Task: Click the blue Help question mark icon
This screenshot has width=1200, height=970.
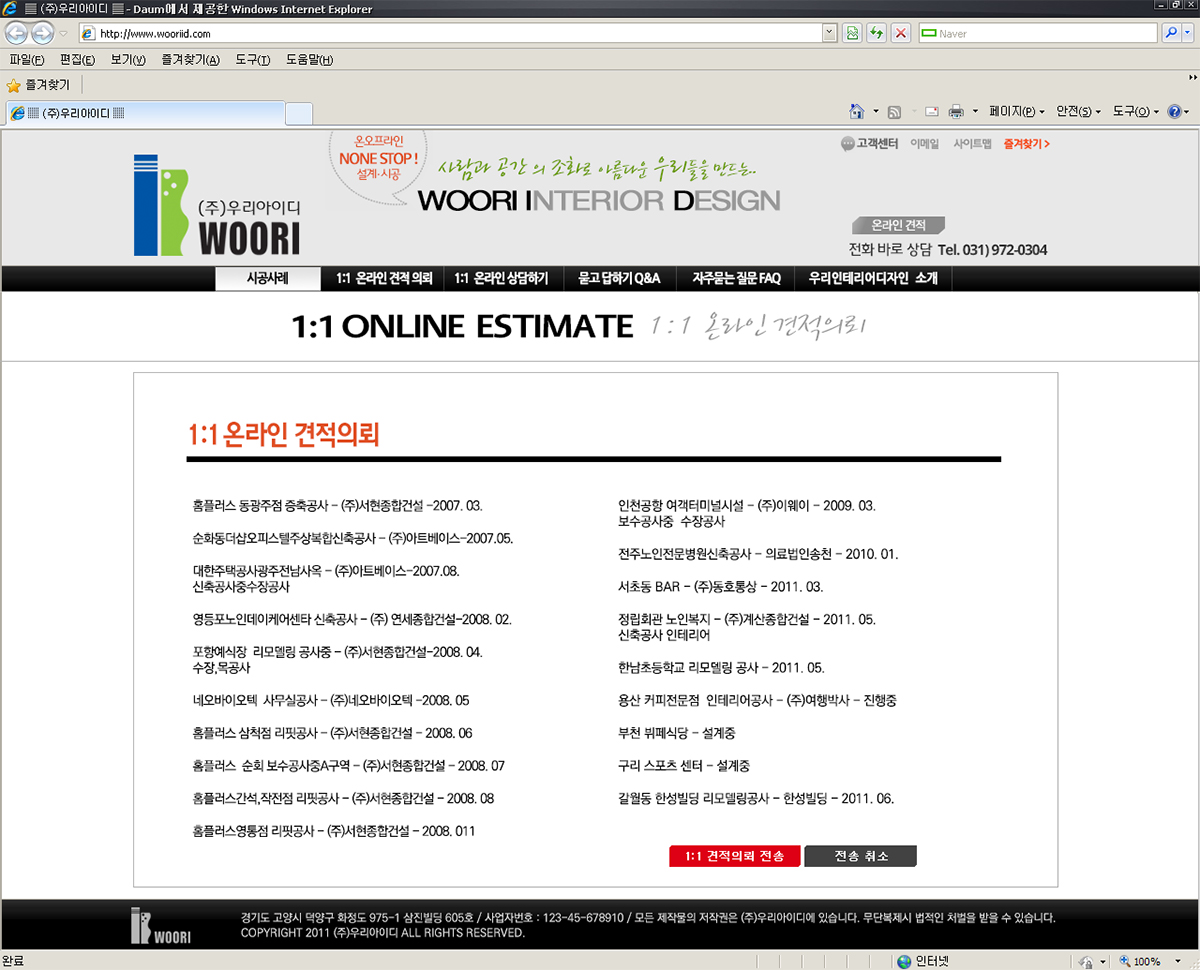Action: (x=1174, y=111)
